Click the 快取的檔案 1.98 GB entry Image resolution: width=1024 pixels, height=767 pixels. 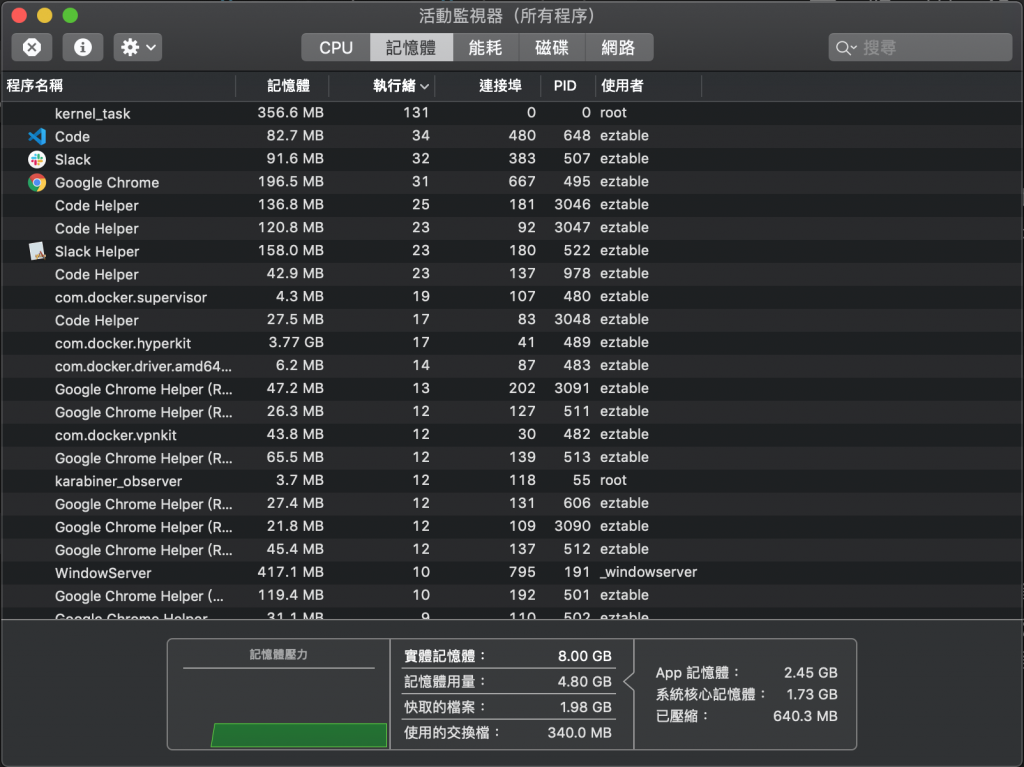tap(507, 707)
